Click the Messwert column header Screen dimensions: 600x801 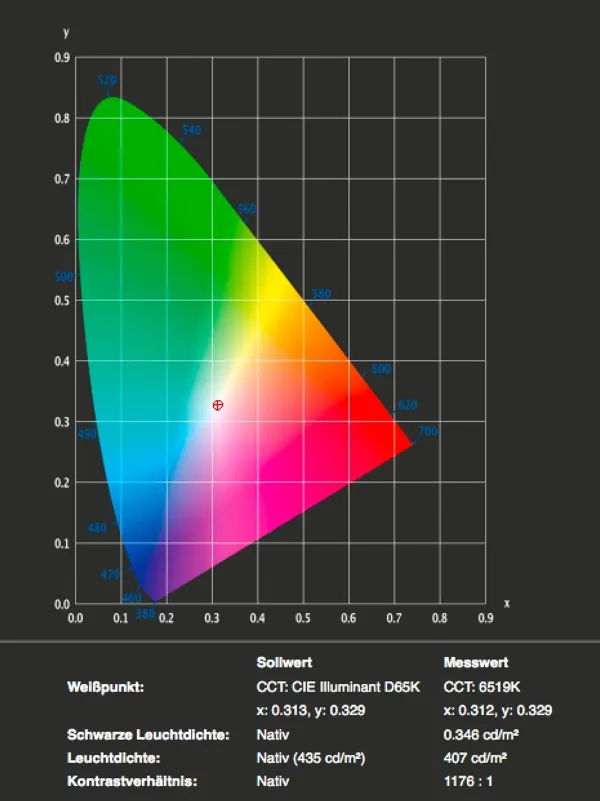(x=476, y=663)
